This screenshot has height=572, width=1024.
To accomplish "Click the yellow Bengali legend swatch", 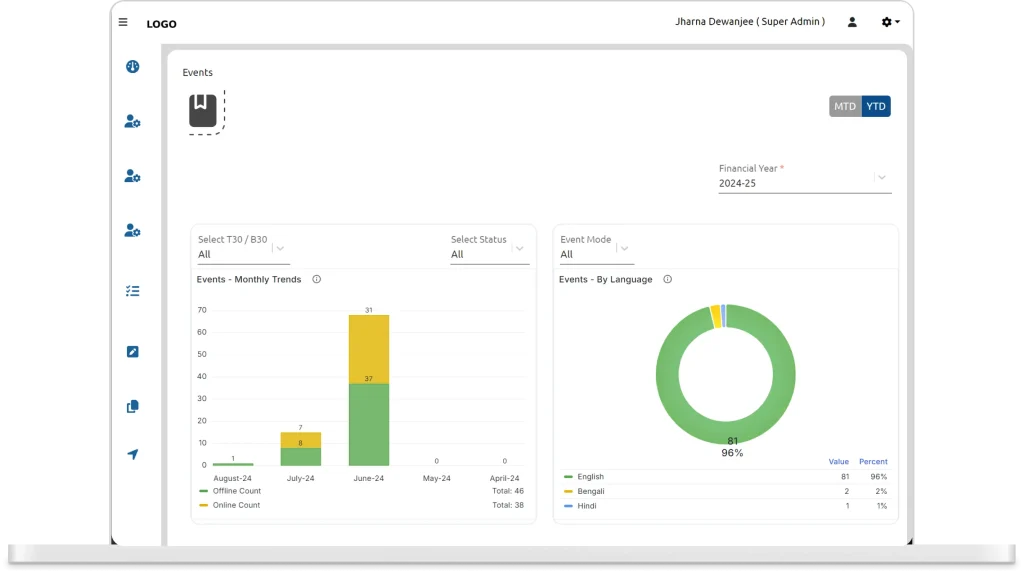I will pos(568,492).
